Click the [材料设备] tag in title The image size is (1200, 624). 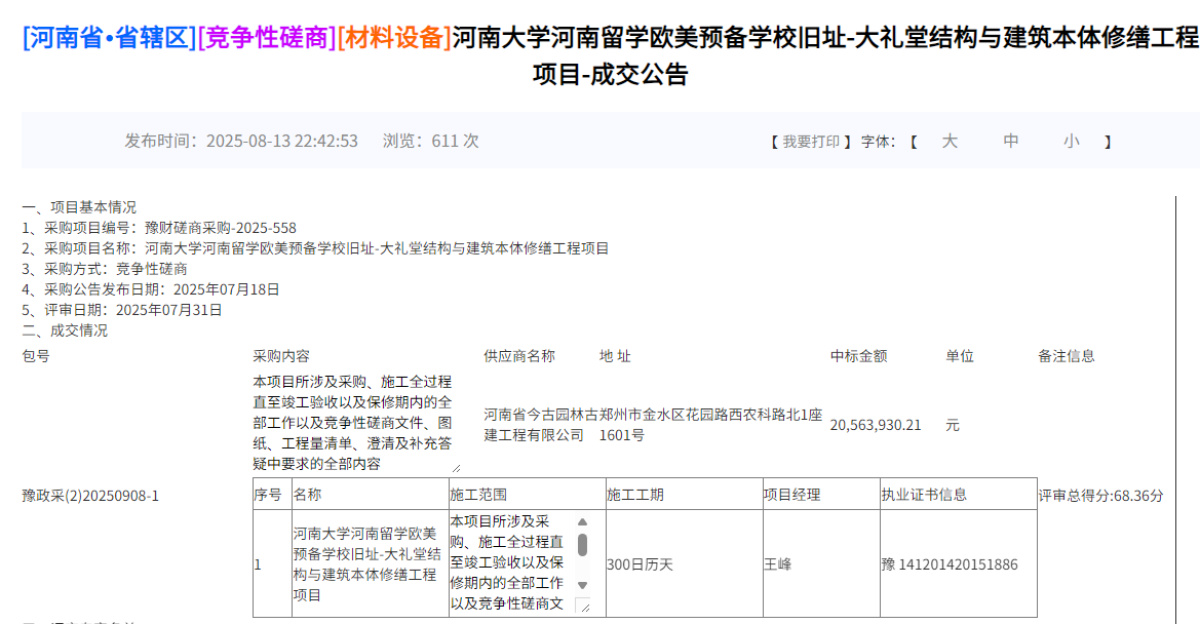tap(395, 39)
